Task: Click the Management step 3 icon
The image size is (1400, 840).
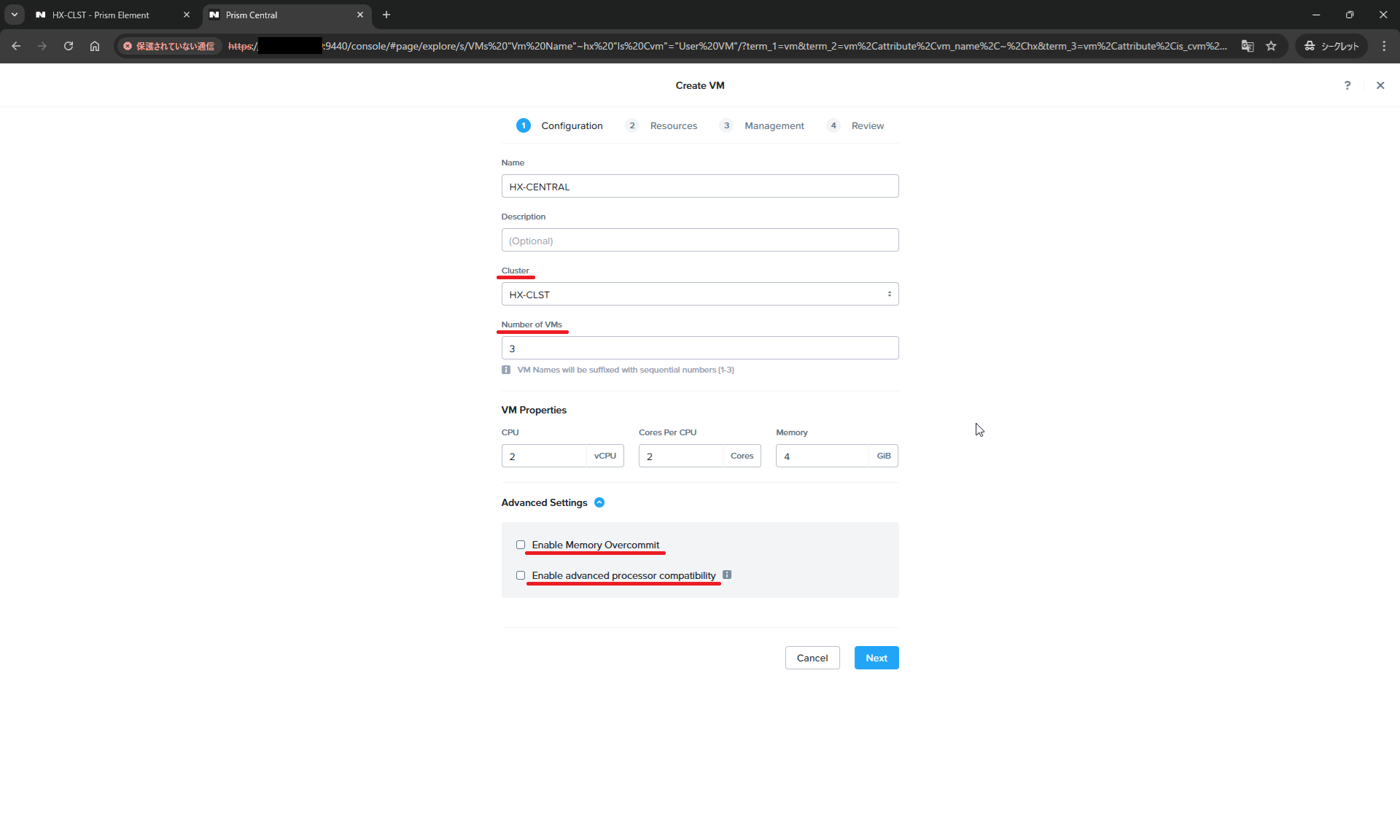Action: point(727,125)
